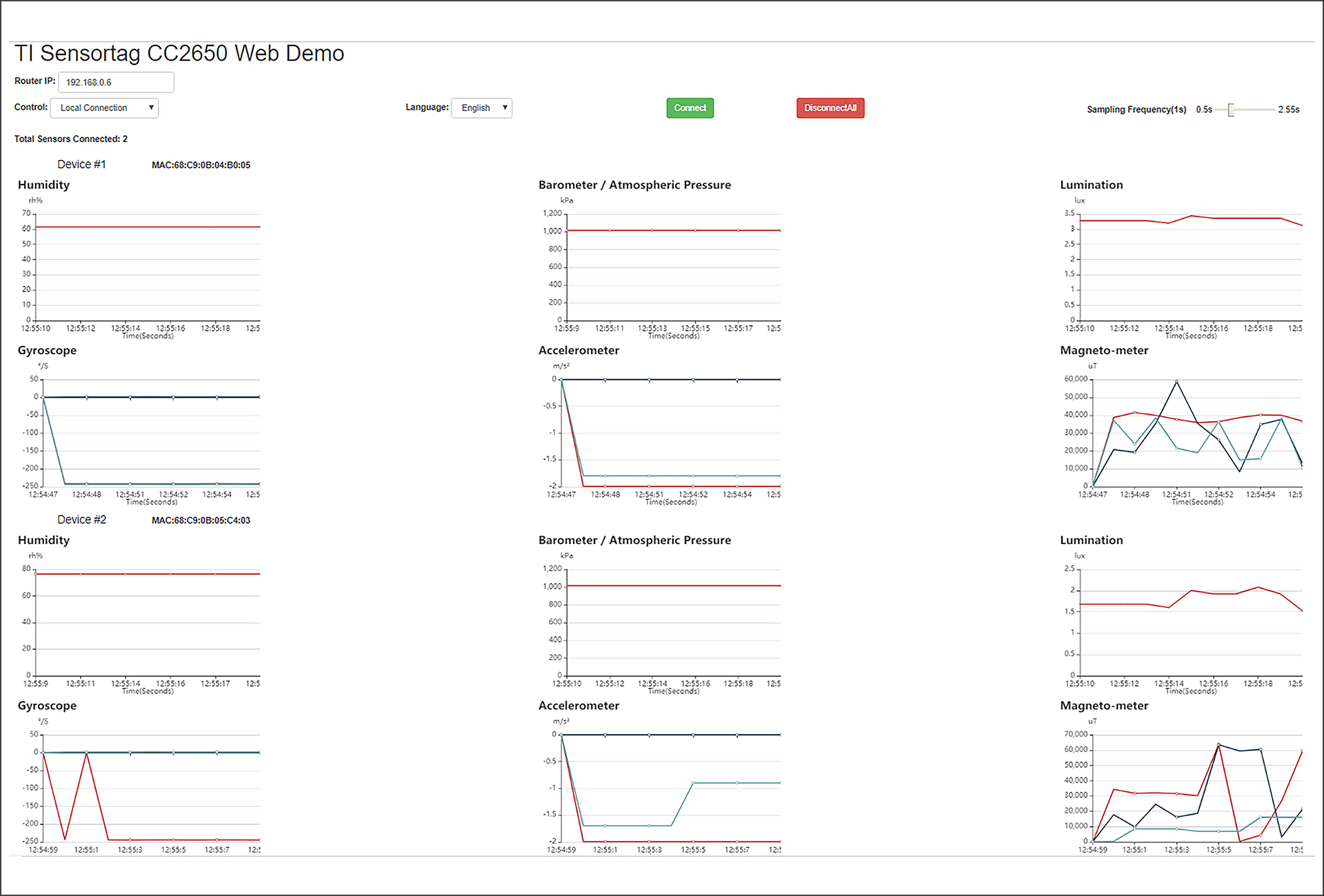The width and height of the screenshot is (1324, 896).
Task: Open the Language dropdown set to English
Action: tap(481, 108)
